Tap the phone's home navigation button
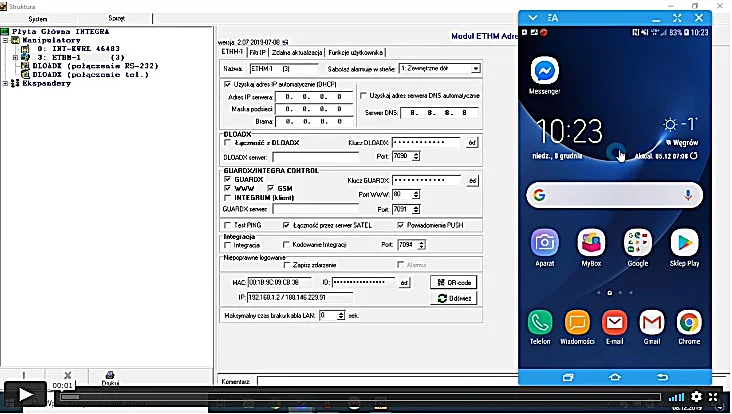Screen dimensions: 732x414 coord(615,377)
